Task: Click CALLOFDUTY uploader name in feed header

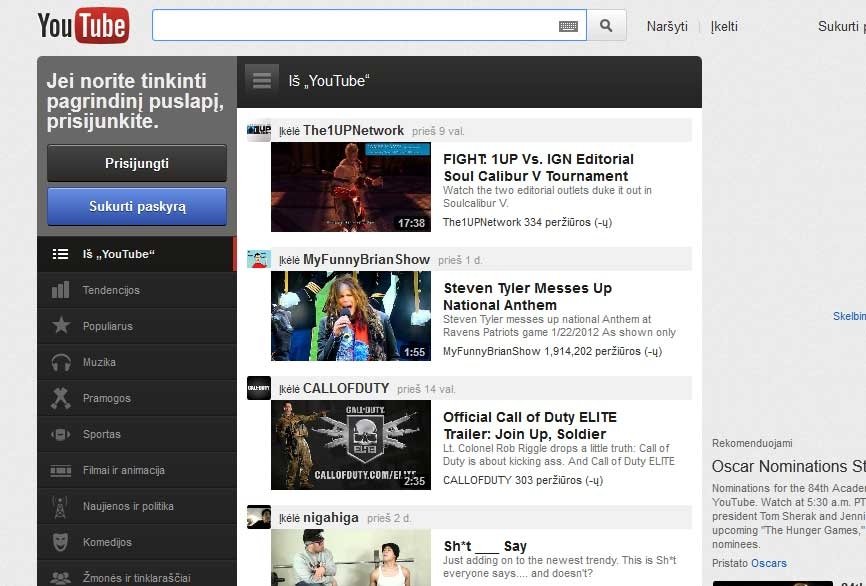Action: pos(346,388)
